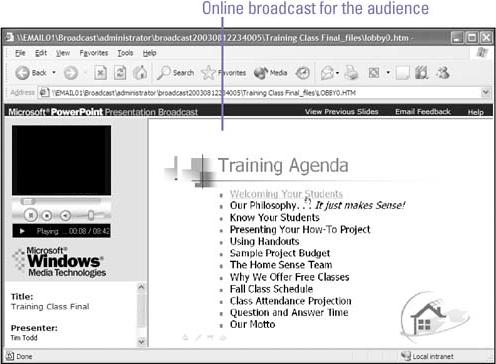Open the dropdown arrow beside Size icon
The width and height of the screenshot is (496, 364).
tap(388, 72)
